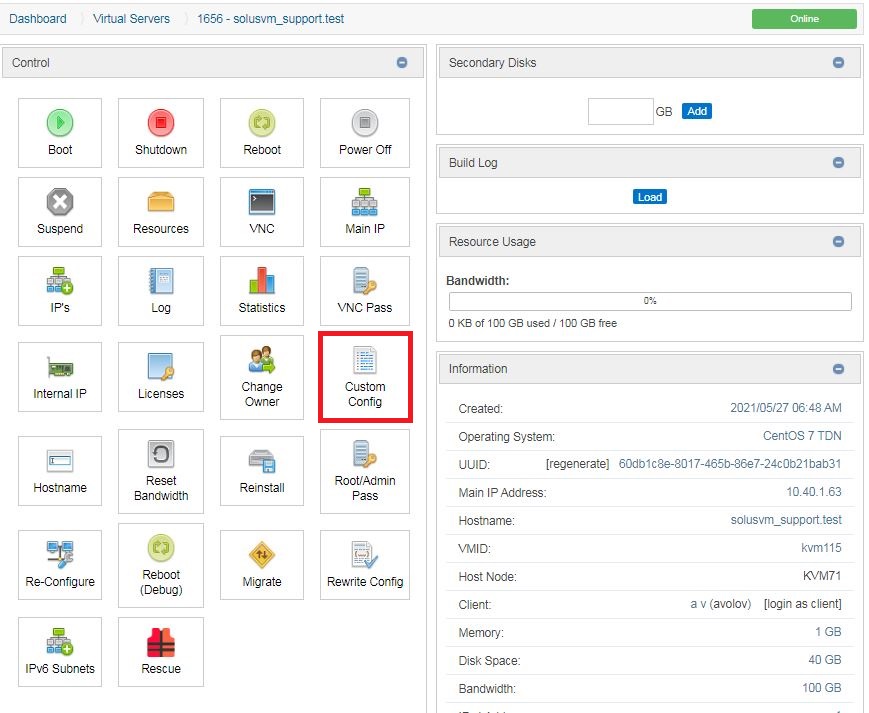The width and height of the screenshot is (869, 713).
Task: Open Virtual Servers breadcrumb
Action: (131, 19)
